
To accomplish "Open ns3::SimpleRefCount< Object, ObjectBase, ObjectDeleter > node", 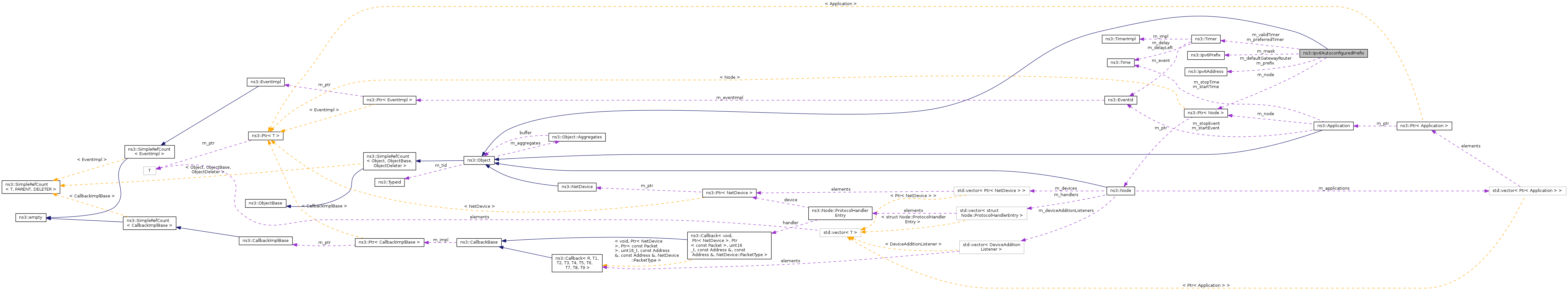I will pos(390,161).
